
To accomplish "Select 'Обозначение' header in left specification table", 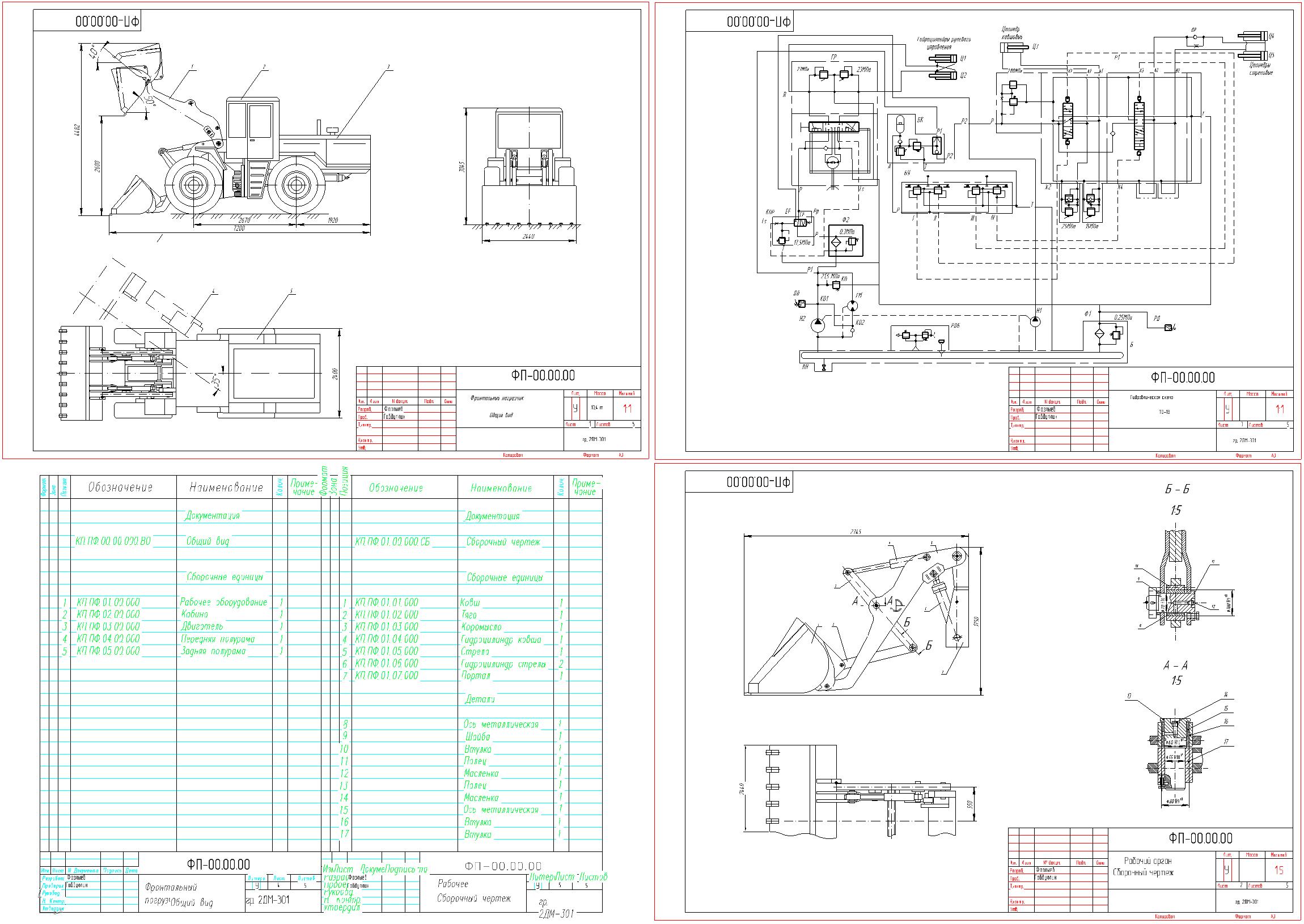I will [120, 488].
